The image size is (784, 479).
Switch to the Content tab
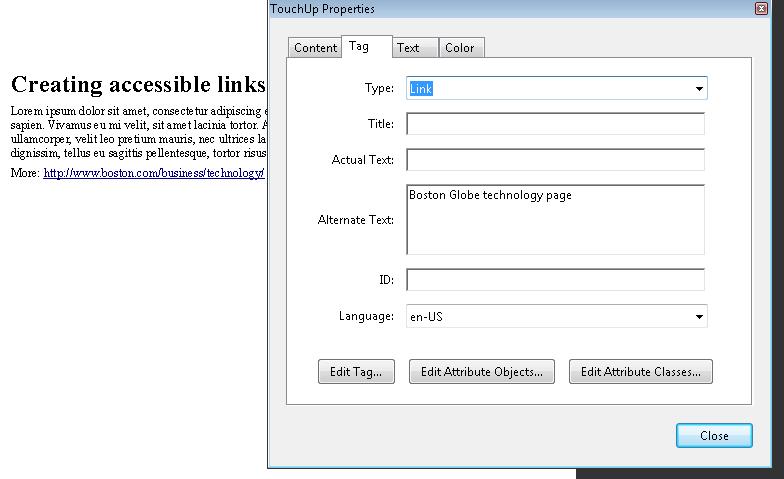click(x=315, y=48)
